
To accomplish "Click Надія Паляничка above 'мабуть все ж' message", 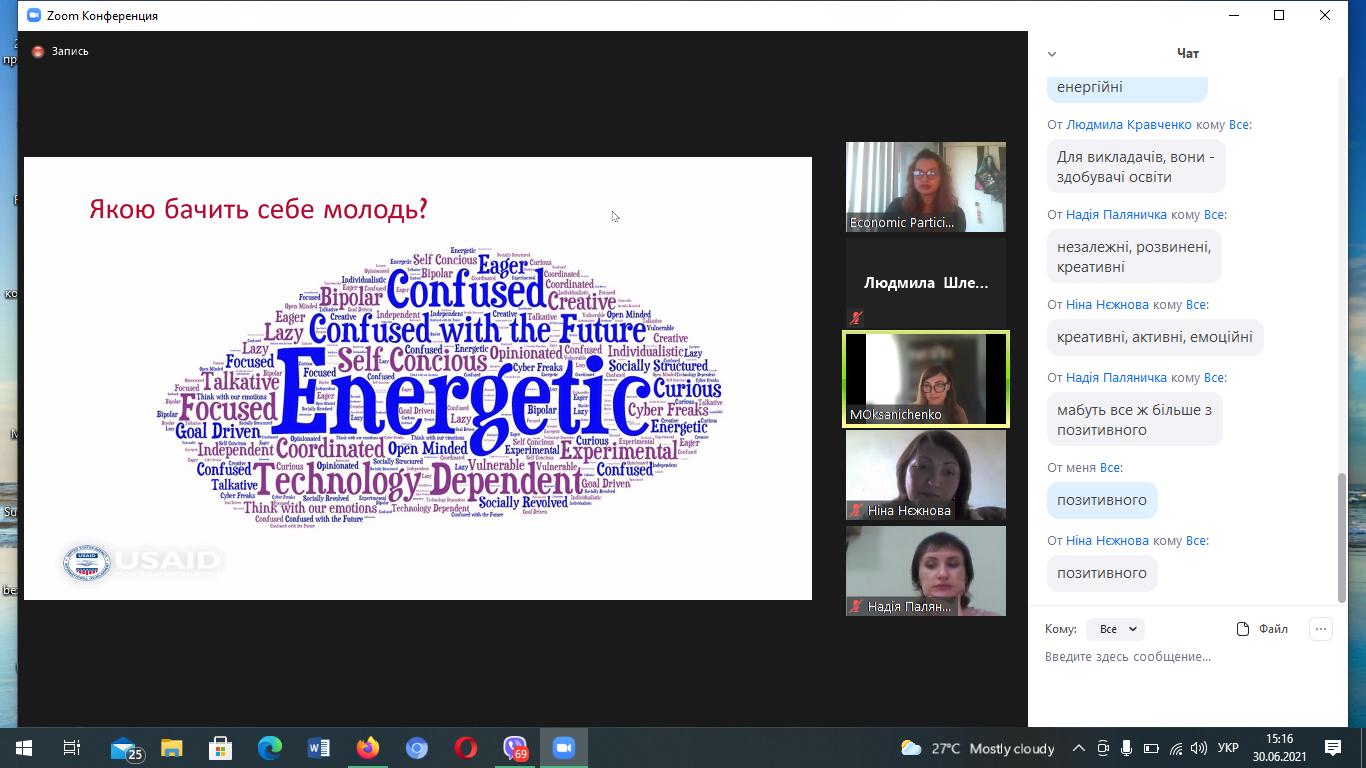I will tap(1116, 378).
